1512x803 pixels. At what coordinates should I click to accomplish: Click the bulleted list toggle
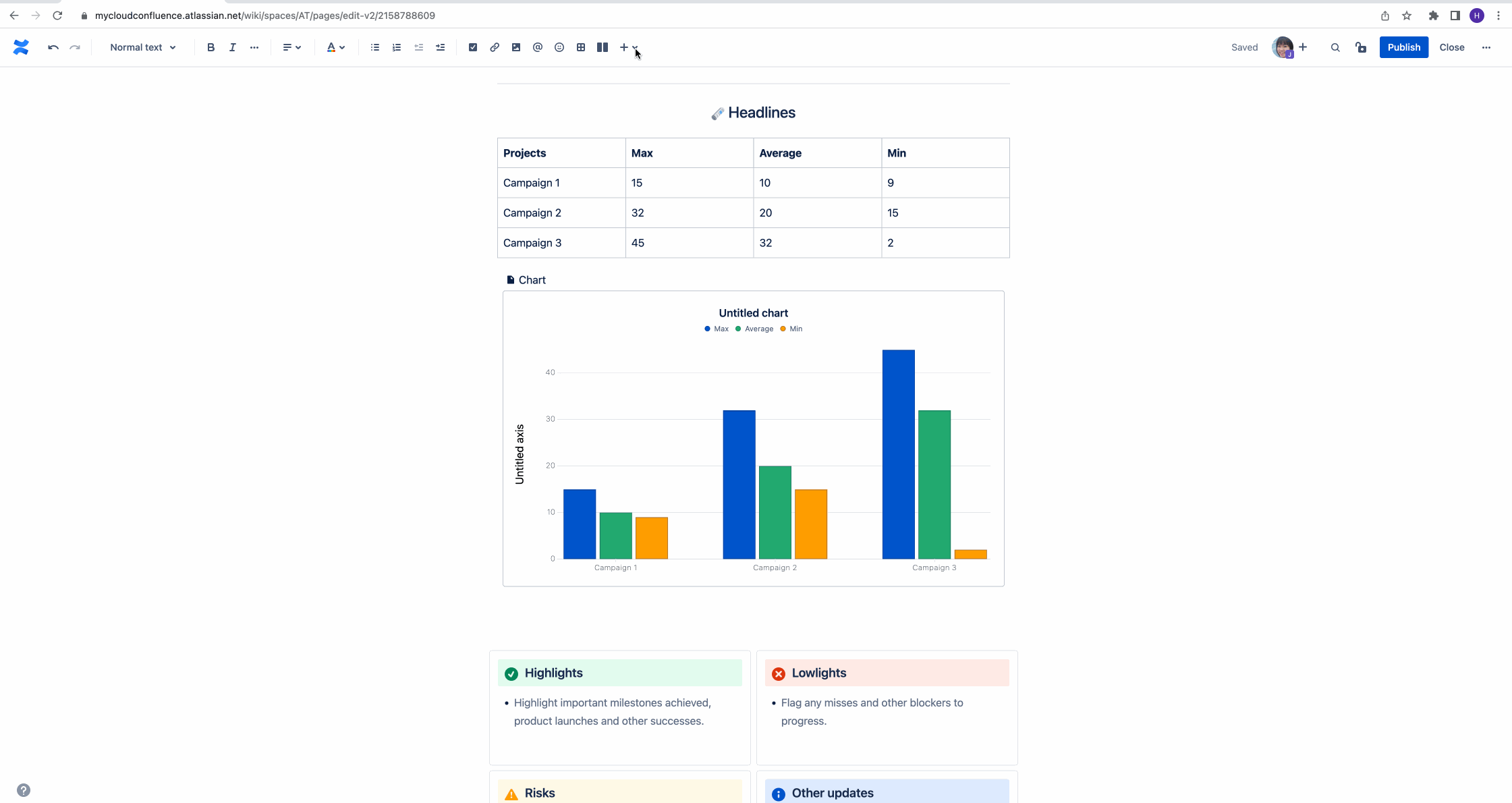[374, 47]
